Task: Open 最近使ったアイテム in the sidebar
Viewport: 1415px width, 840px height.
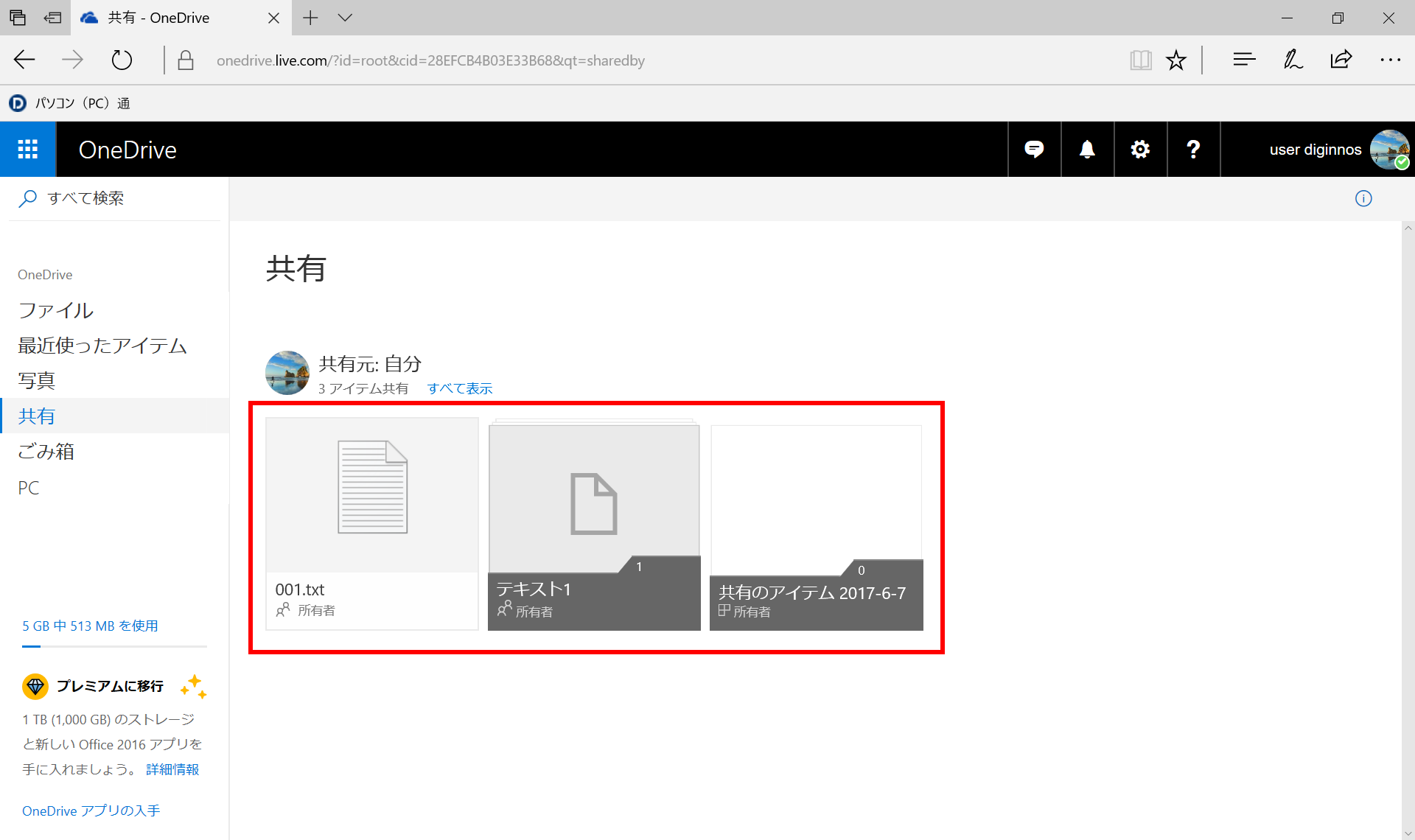Action: (102, 346)
